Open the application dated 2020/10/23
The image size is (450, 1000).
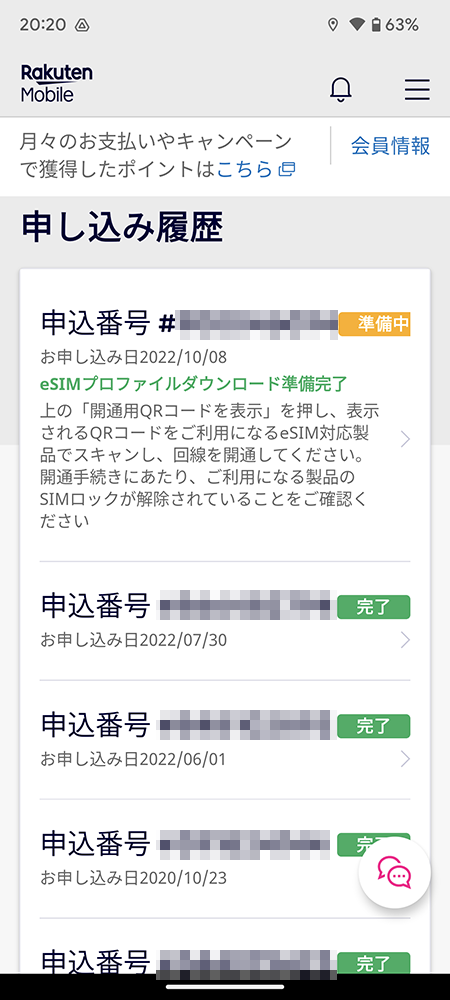(x=225, y=858)
